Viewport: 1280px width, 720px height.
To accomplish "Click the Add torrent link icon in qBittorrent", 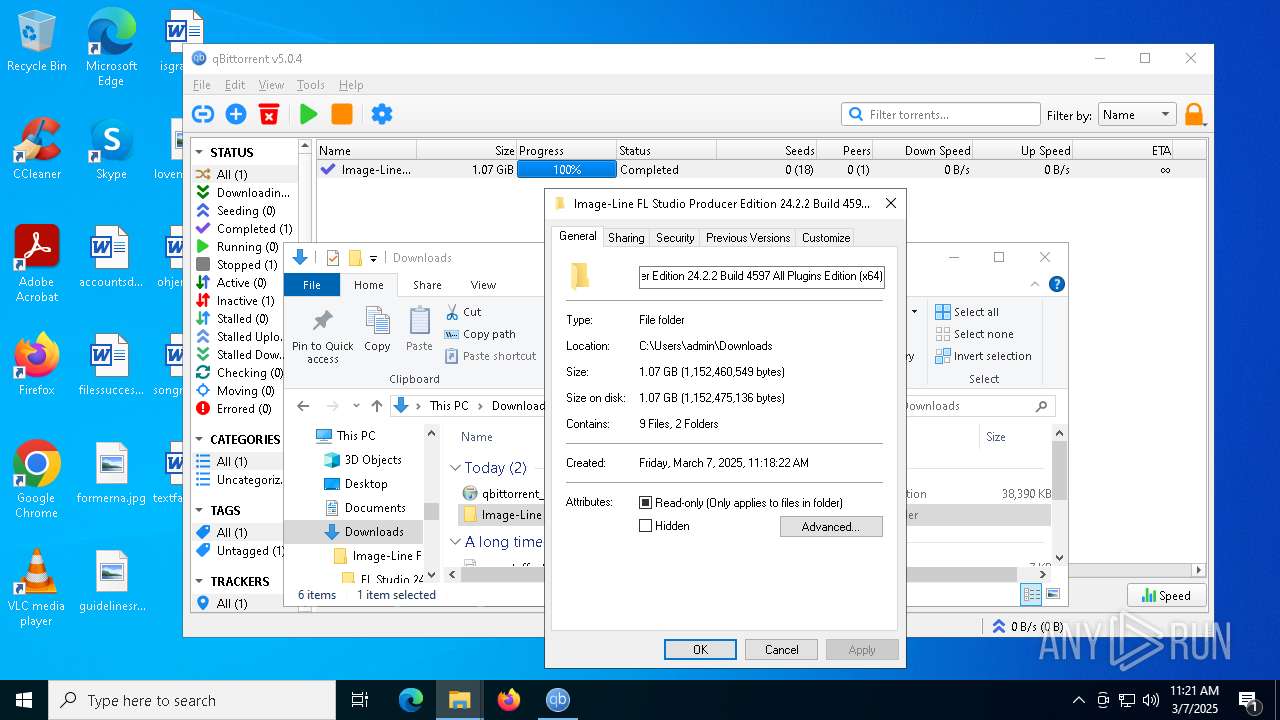I will 203,114.
